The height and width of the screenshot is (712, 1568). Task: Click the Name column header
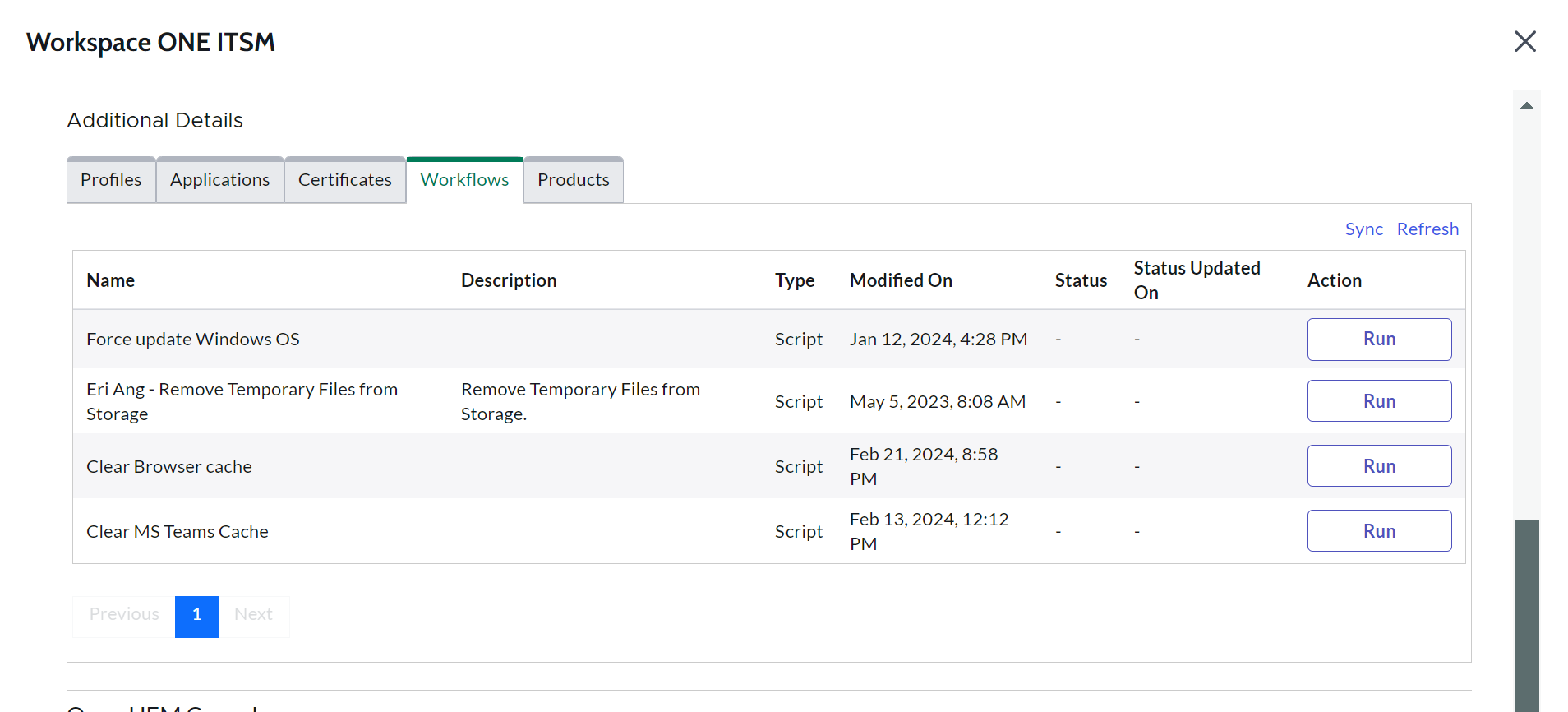click(x=111, y=280)
